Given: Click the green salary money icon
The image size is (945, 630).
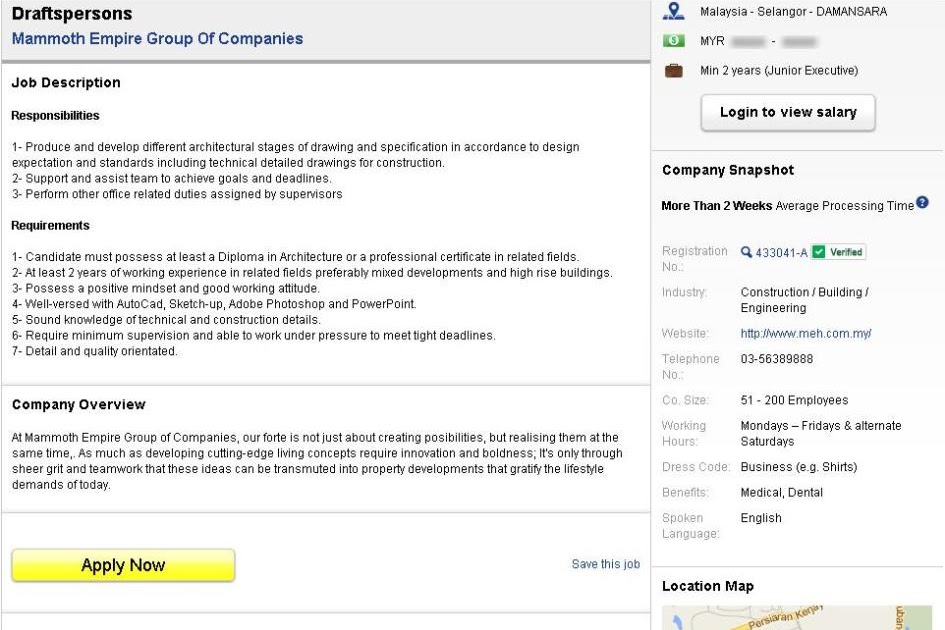Looking at the screenshot, I should [674, 42].
